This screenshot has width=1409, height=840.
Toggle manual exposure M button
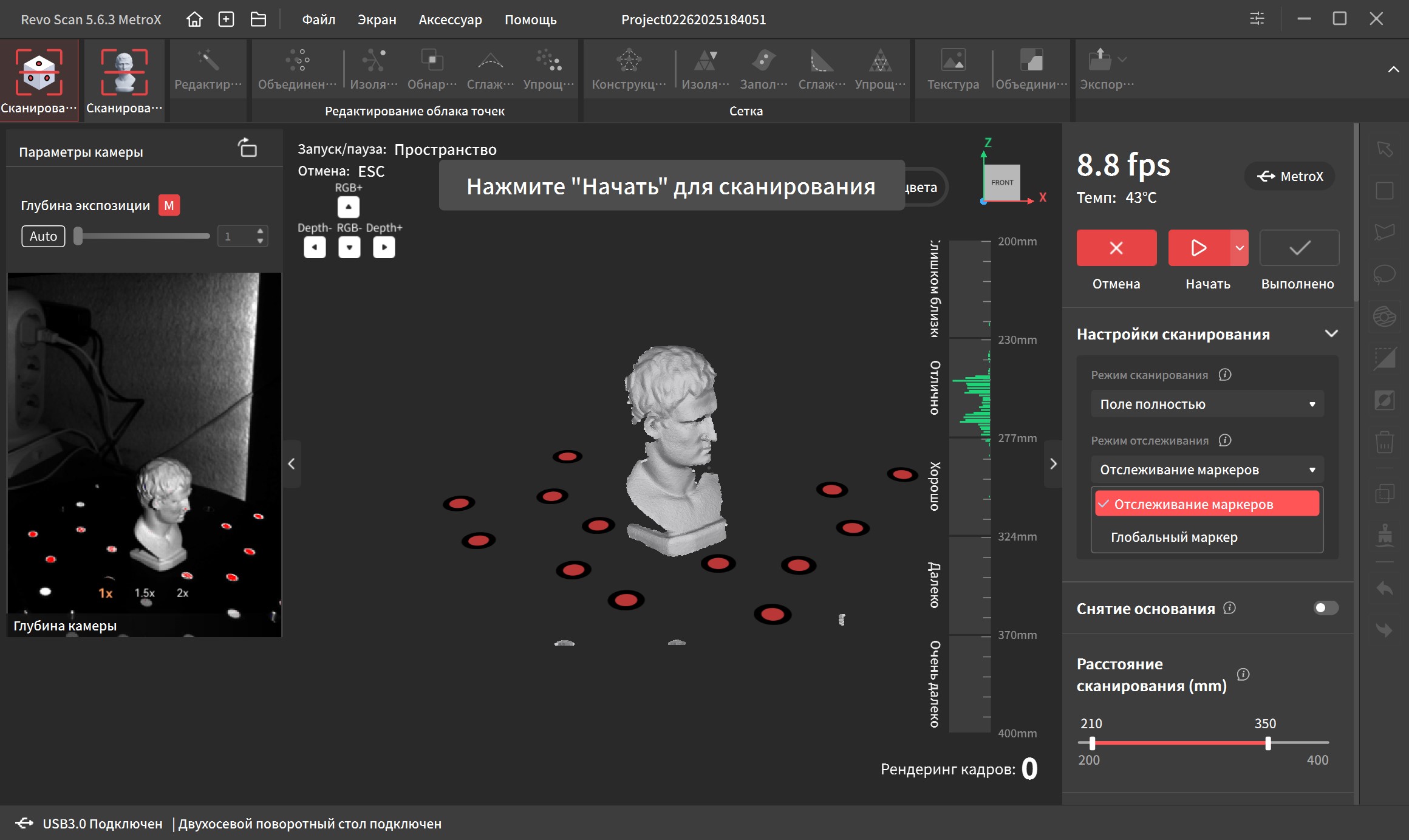tap(169, 206)
